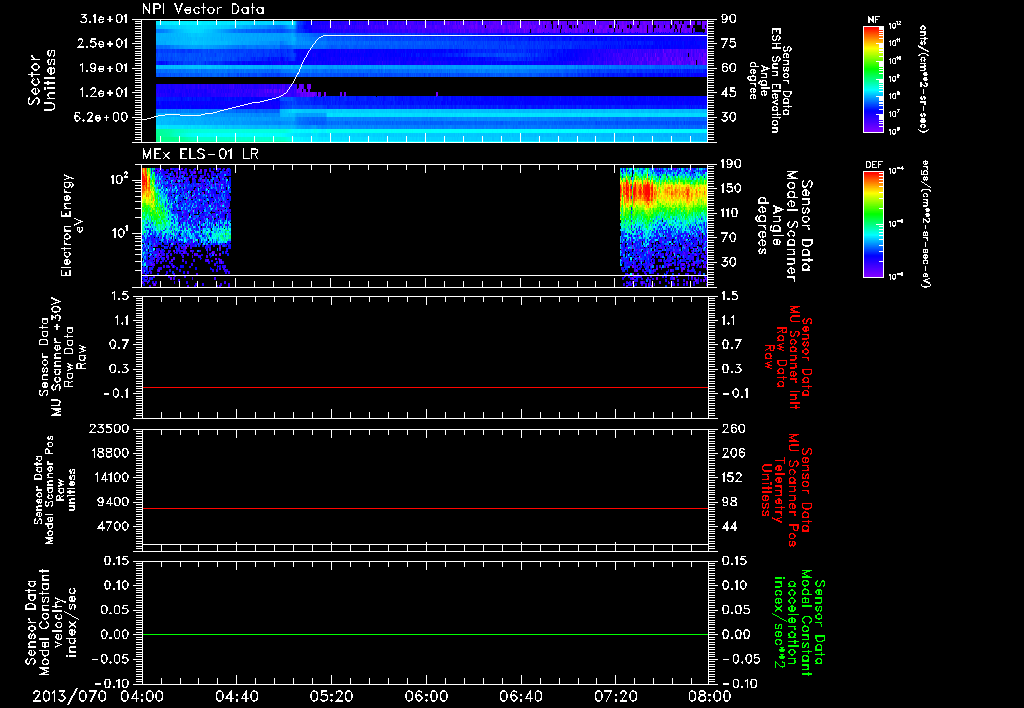
Task: Select the 'Sector Unitless' axis title
Action: point(42,80)
